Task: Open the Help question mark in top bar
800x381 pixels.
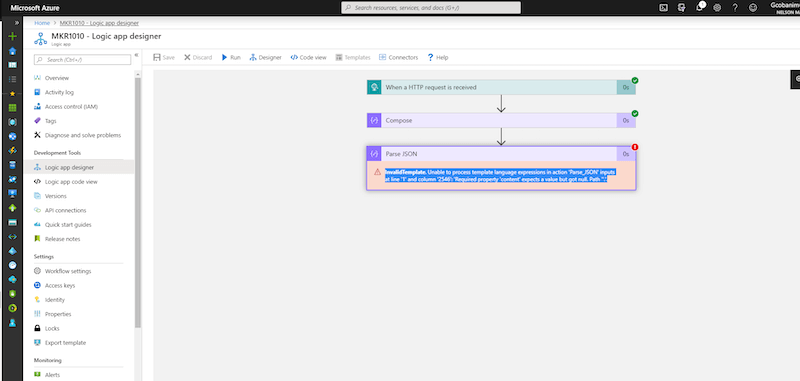Action: pos(735,8)
